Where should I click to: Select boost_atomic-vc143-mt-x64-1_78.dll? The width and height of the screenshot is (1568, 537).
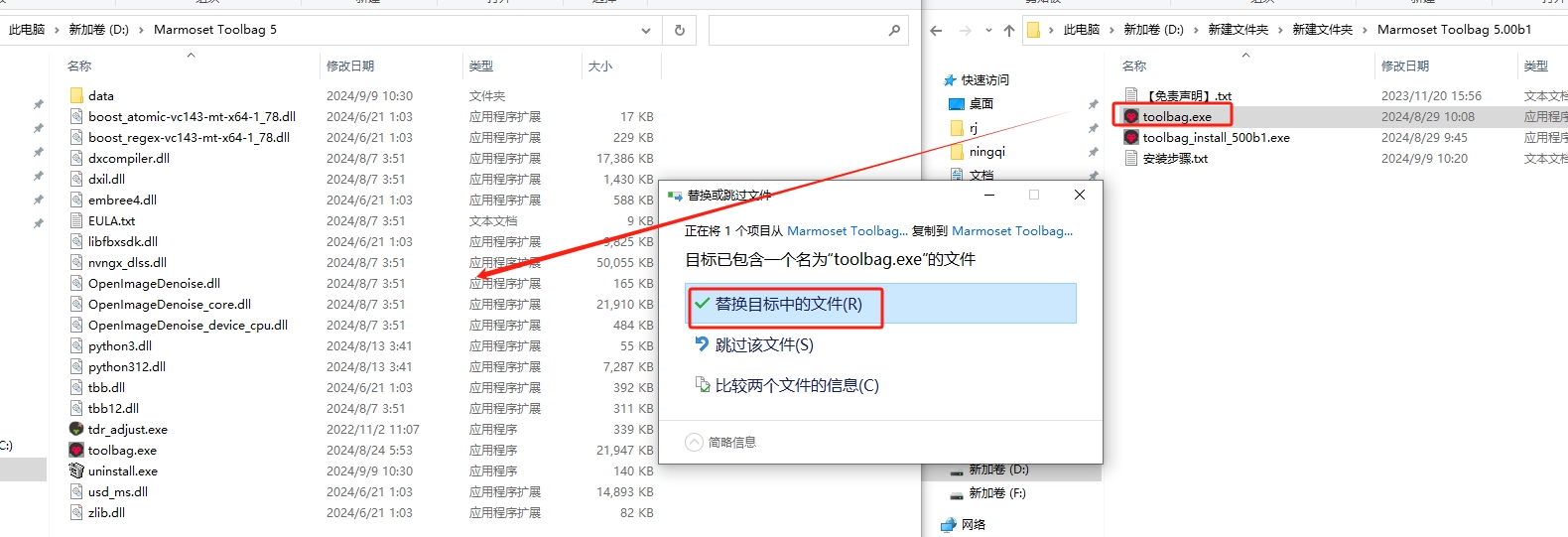192,116
